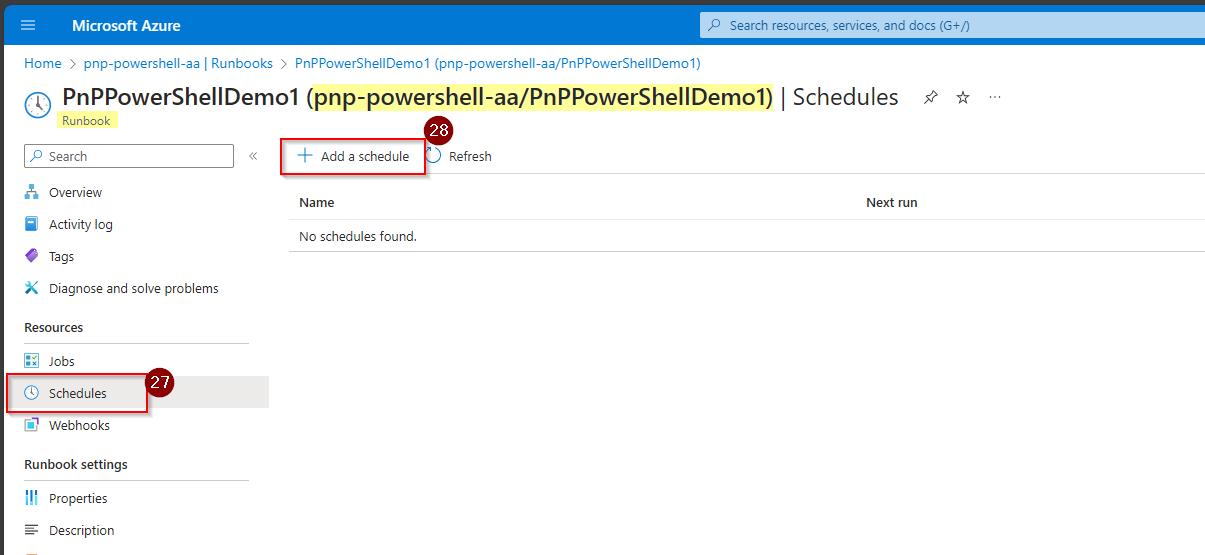
Task: Click the No schedules found message
Action: coord(358,236)
